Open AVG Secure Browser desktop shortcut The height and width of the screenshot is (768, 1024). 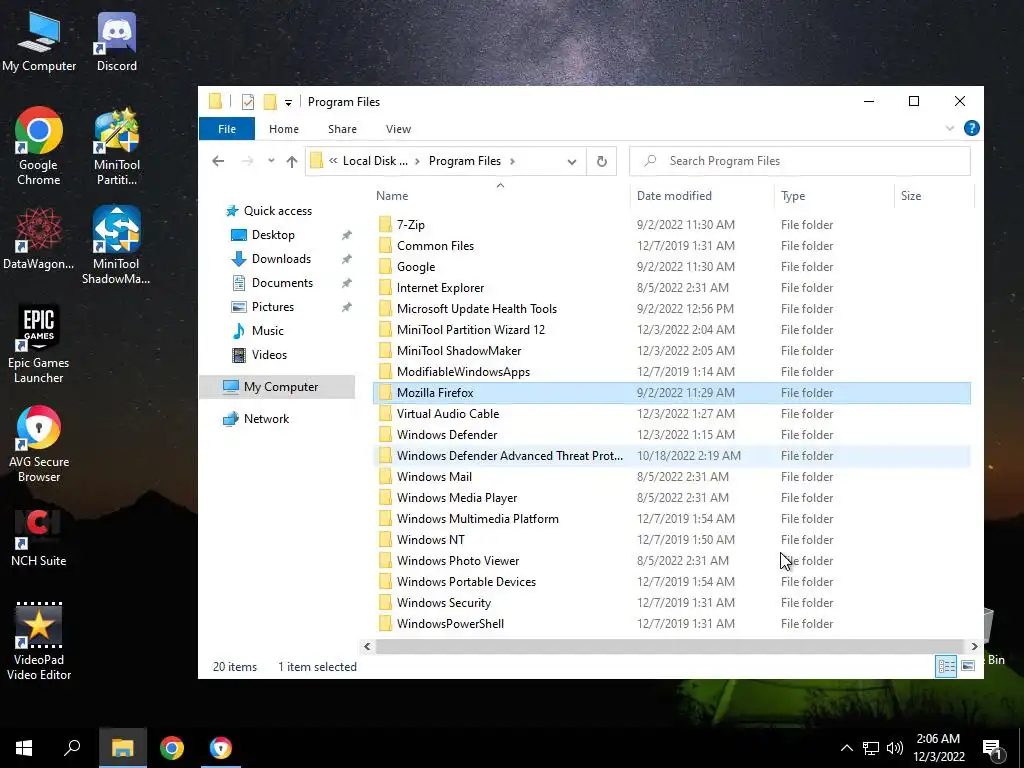point(39,444)
